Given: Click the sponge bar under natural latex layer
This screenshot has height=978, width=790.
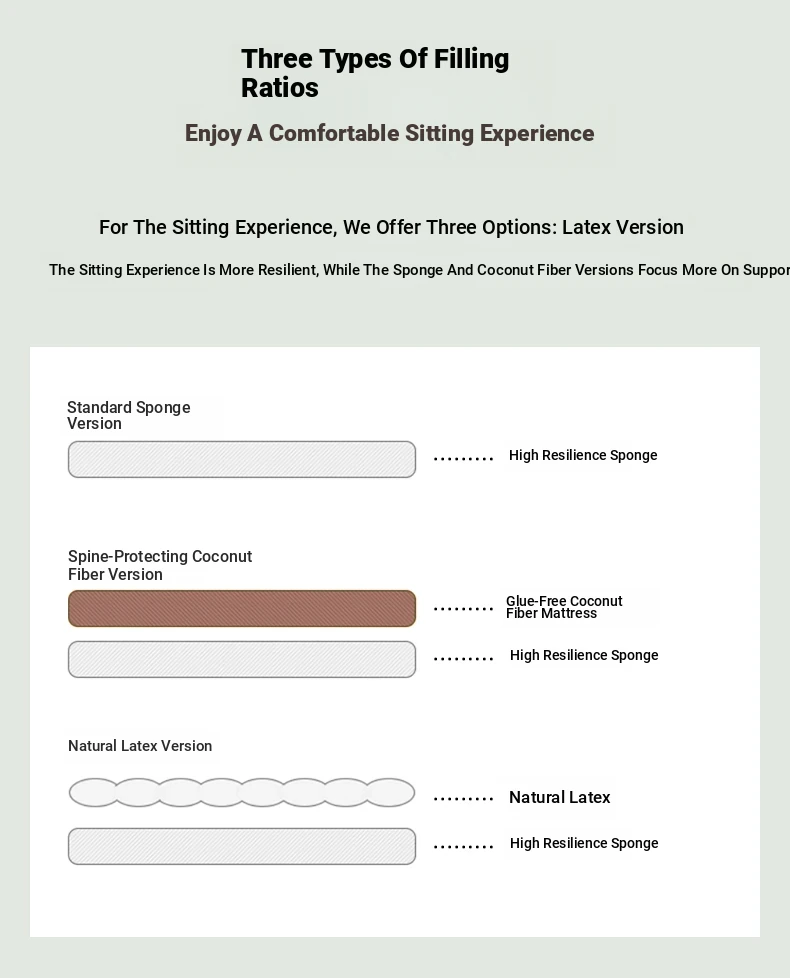Looking at the screenshot, I should point(242,846).
